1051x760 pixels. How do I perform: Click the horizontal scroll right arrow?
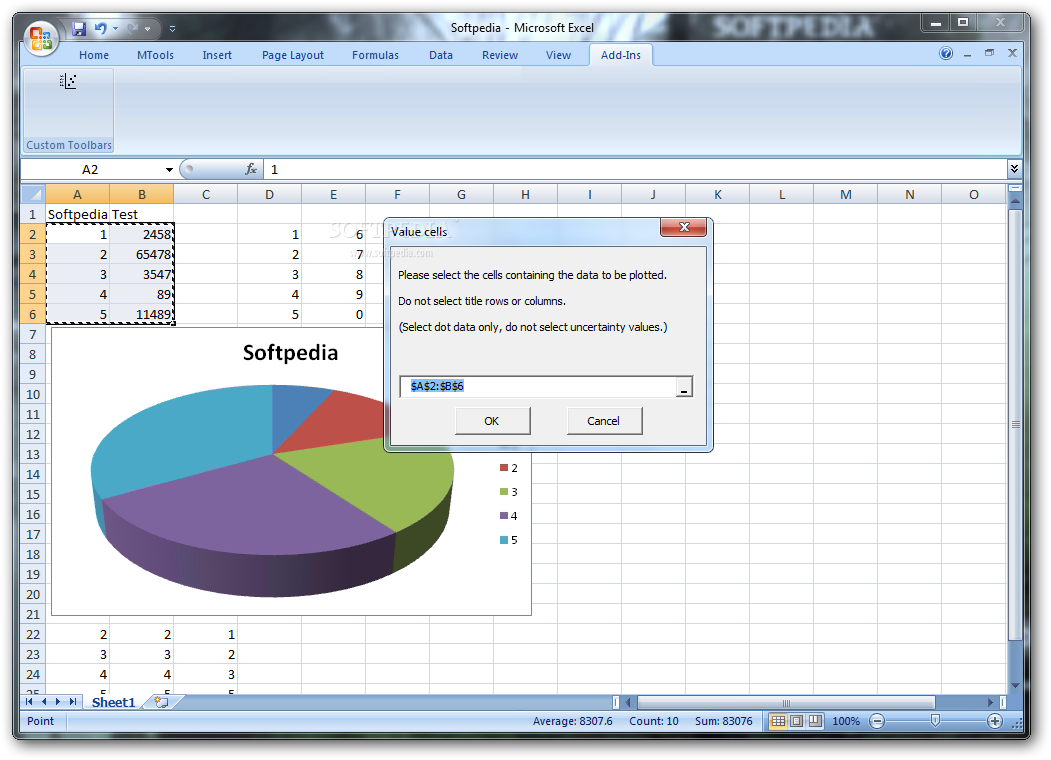[991, 702]
